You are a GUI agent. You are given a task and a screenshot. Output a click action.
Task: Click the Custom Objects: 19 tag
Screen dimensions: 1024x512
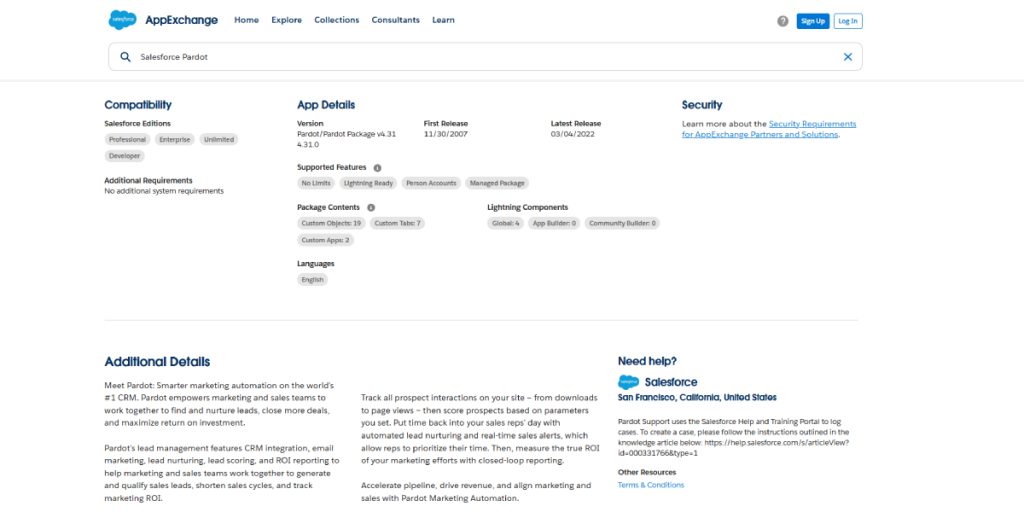(x=331, y=223)
